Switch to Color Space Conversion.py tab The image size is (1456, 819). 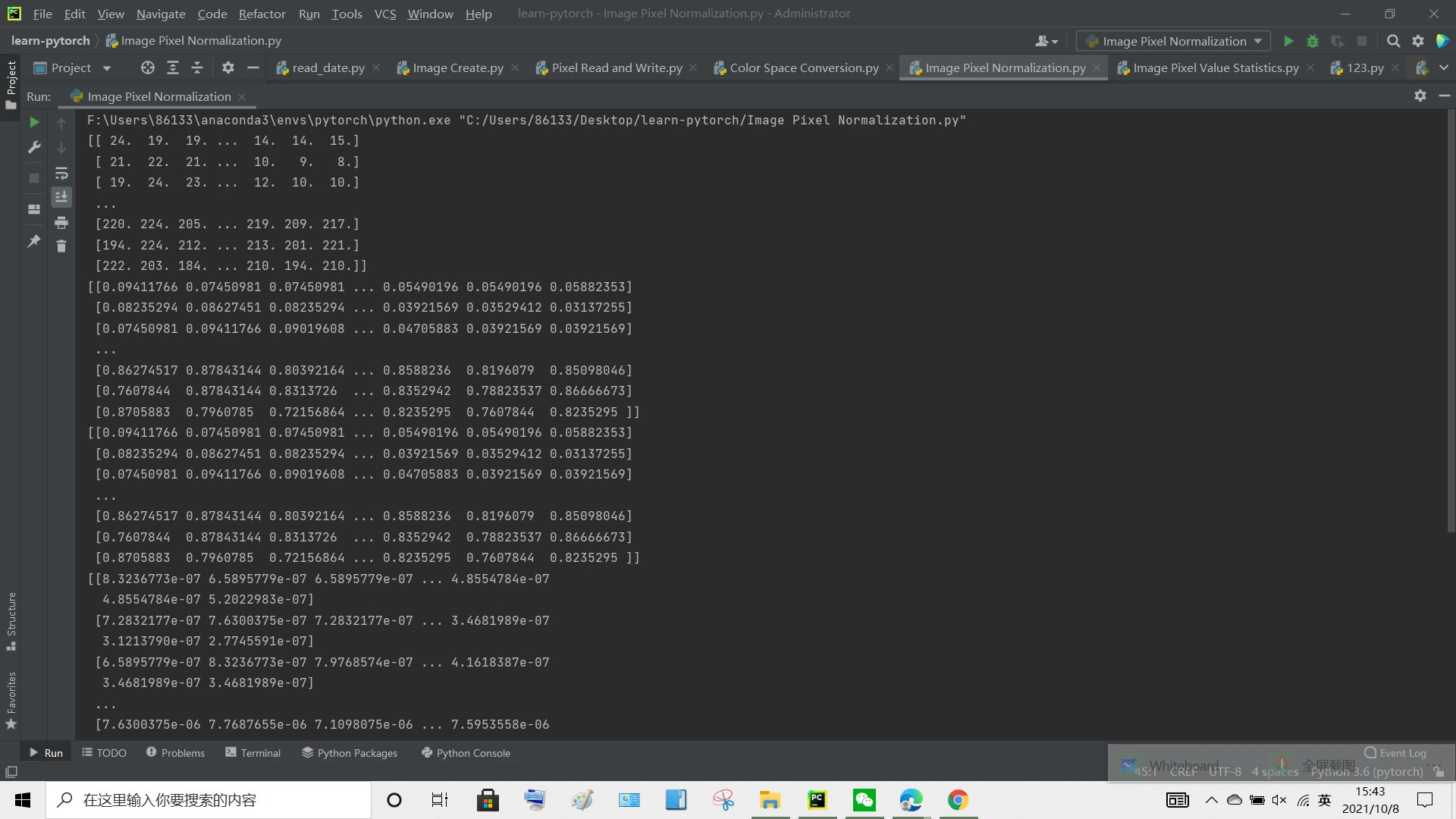pyautogui.click(x=803, y=68)
